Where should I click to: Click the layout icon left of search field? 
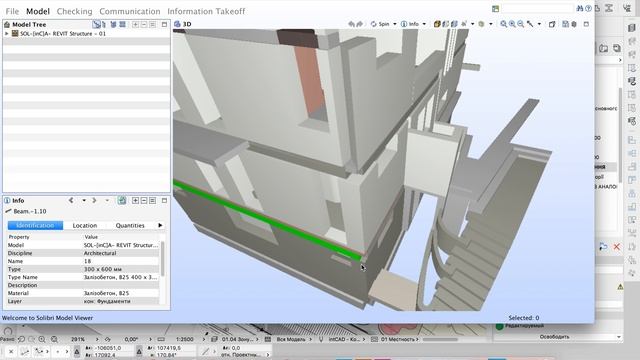496,9
